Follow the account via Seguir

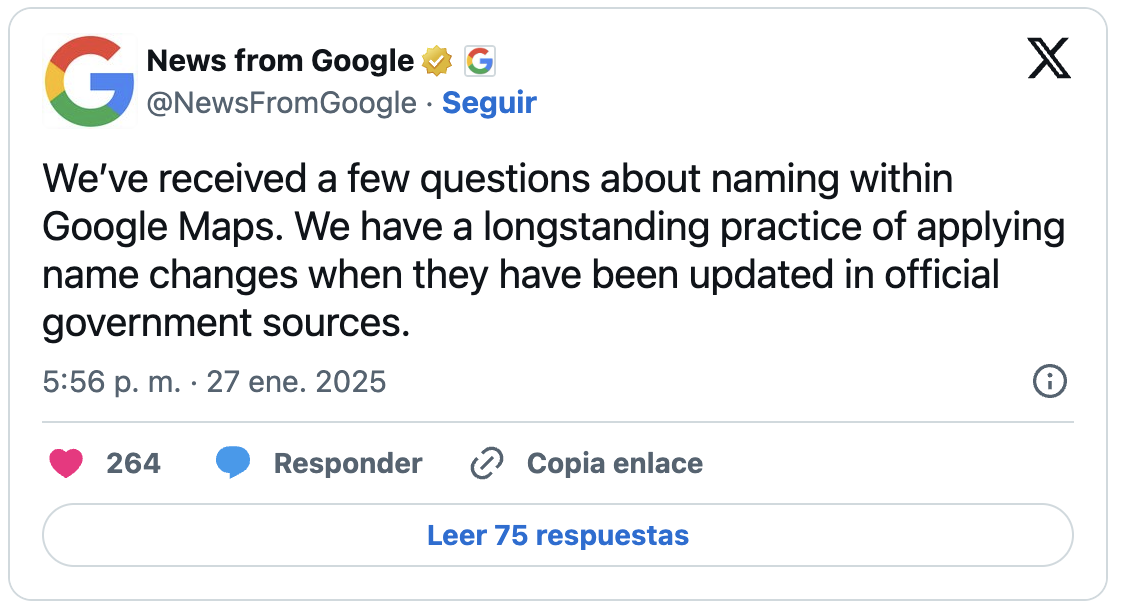click(x=489, y=103)
